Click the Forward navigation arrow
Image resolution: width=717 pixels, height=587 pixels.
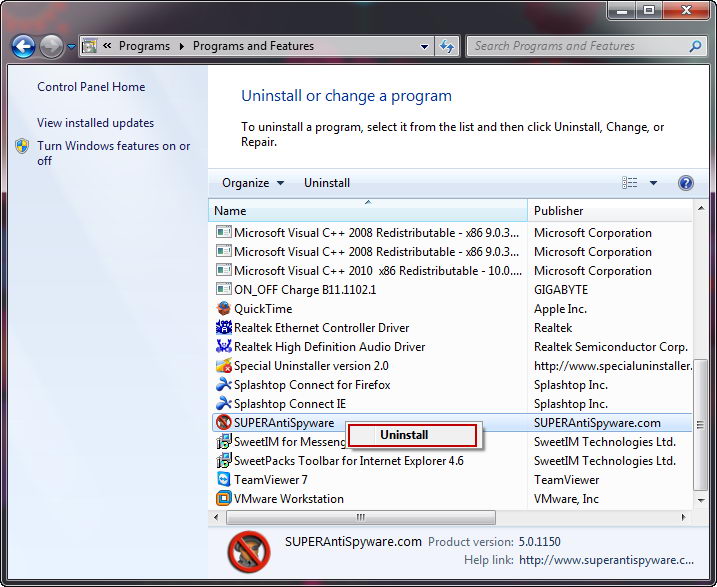tap(51, 47)
